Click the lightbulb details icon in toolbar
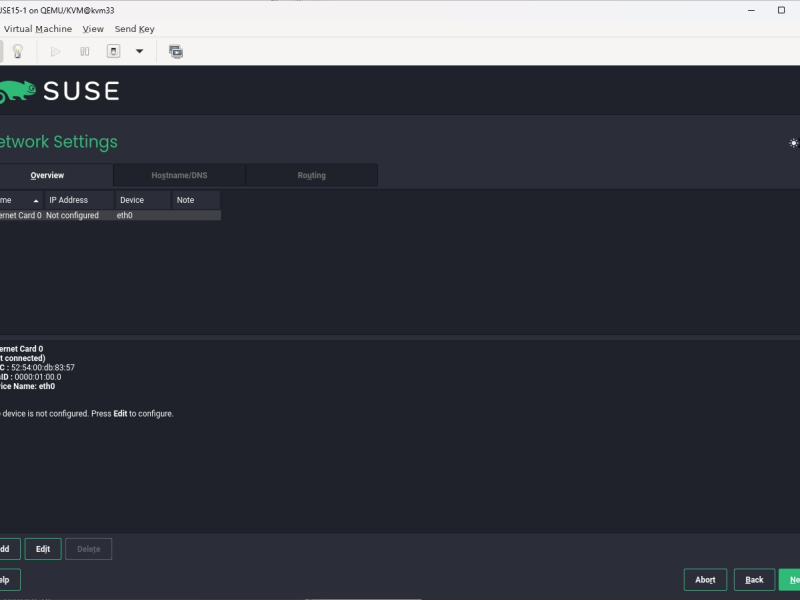 (18, 51)
